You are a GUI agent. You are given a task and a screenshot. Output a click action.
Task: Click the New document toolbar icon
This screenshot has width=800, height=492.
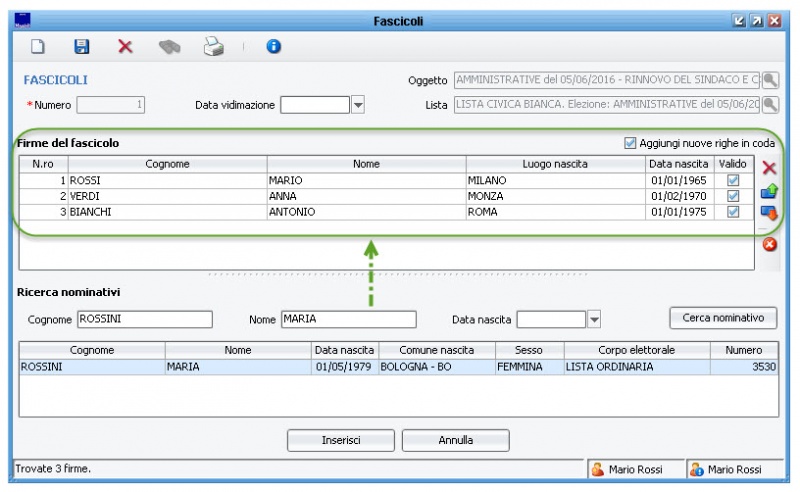point(37,46)
